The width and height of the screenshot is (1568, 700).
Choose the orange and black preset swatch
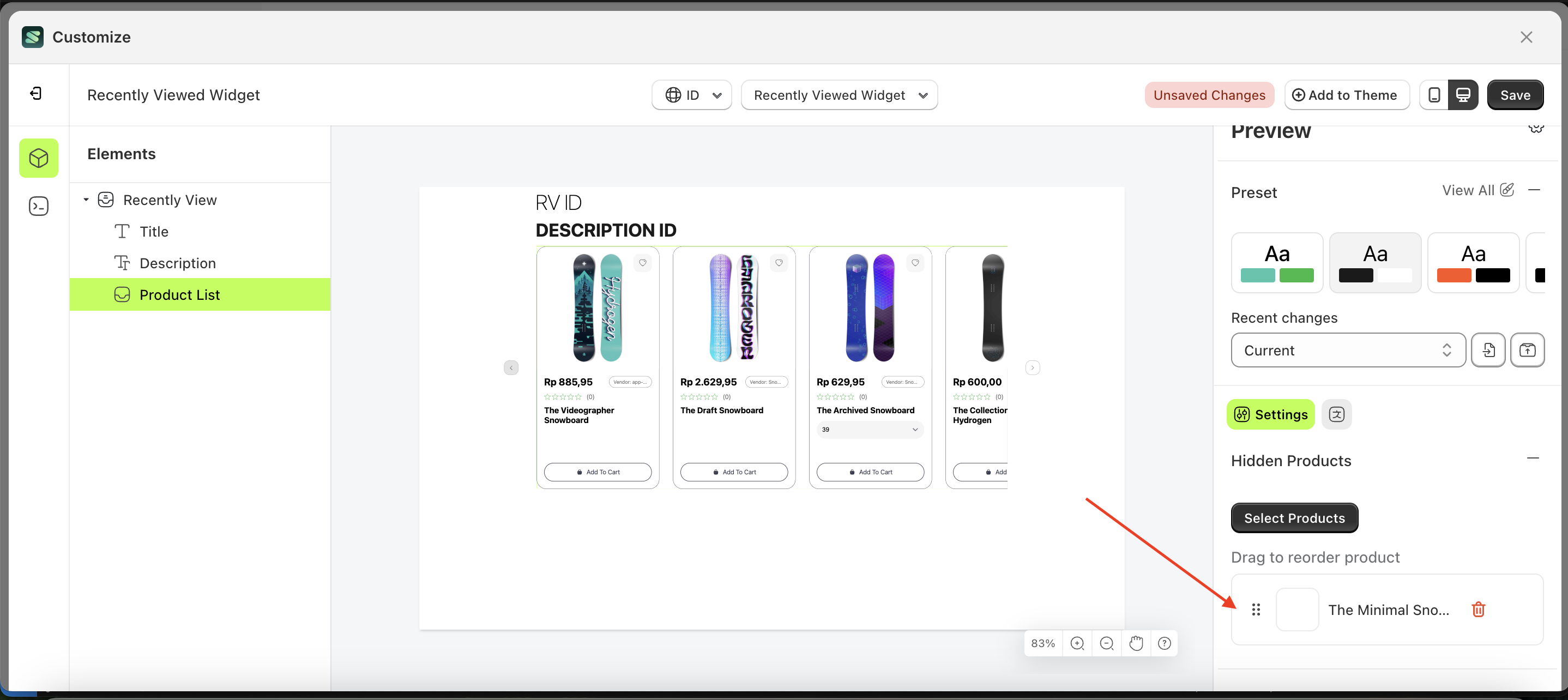coord(1473,263)
